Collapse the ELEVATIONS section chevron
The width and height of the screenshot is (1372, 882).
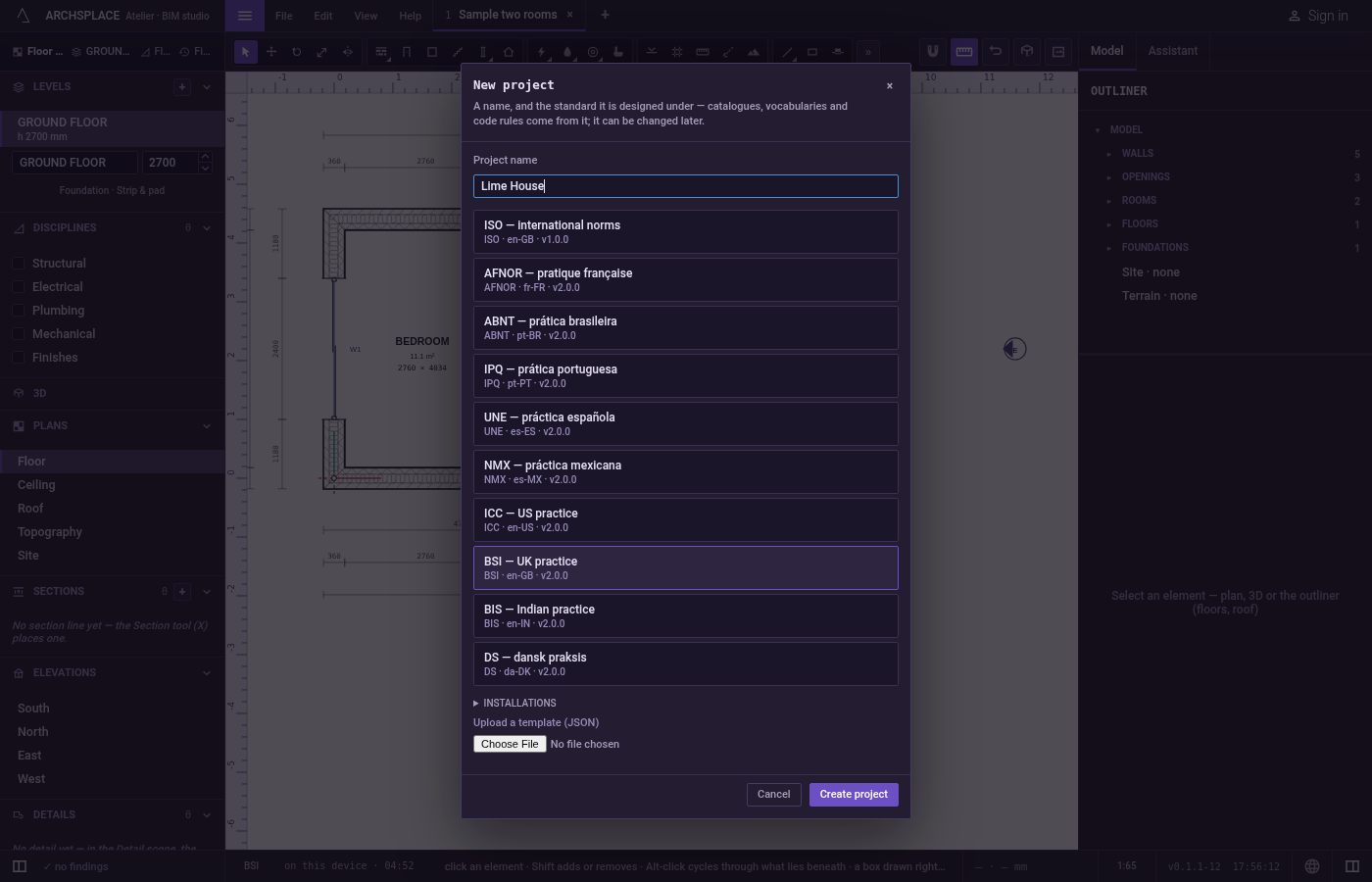[206, 673]
